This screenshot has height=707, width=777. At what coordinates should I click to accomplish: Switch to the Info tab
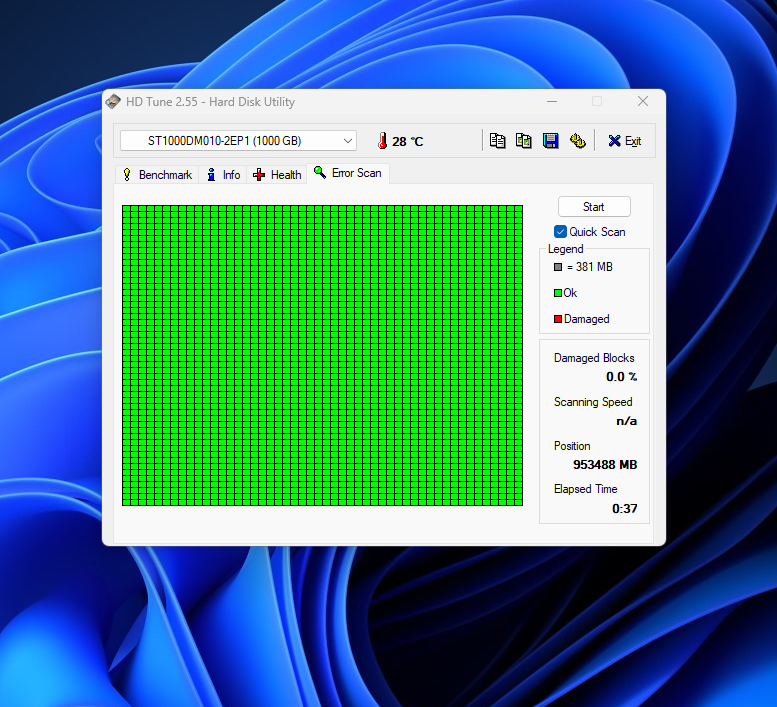point(223,174)
